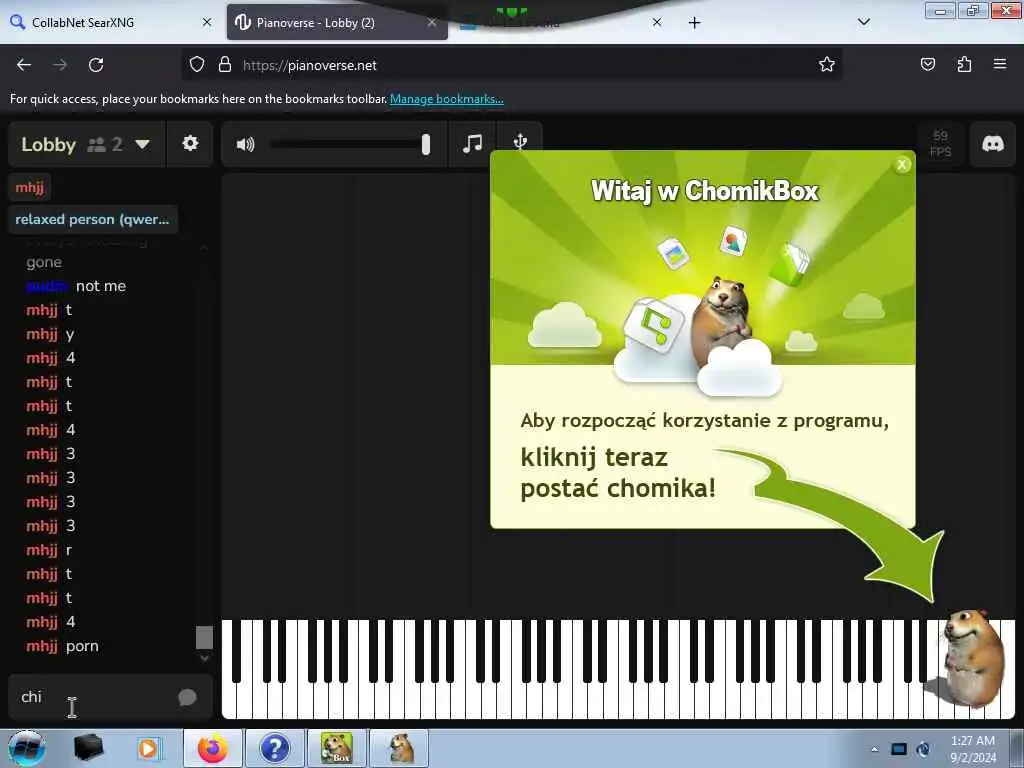Open Firefox from the taskbar
1024x768 pixels.
pyautogui.click(x=213, y=748)
